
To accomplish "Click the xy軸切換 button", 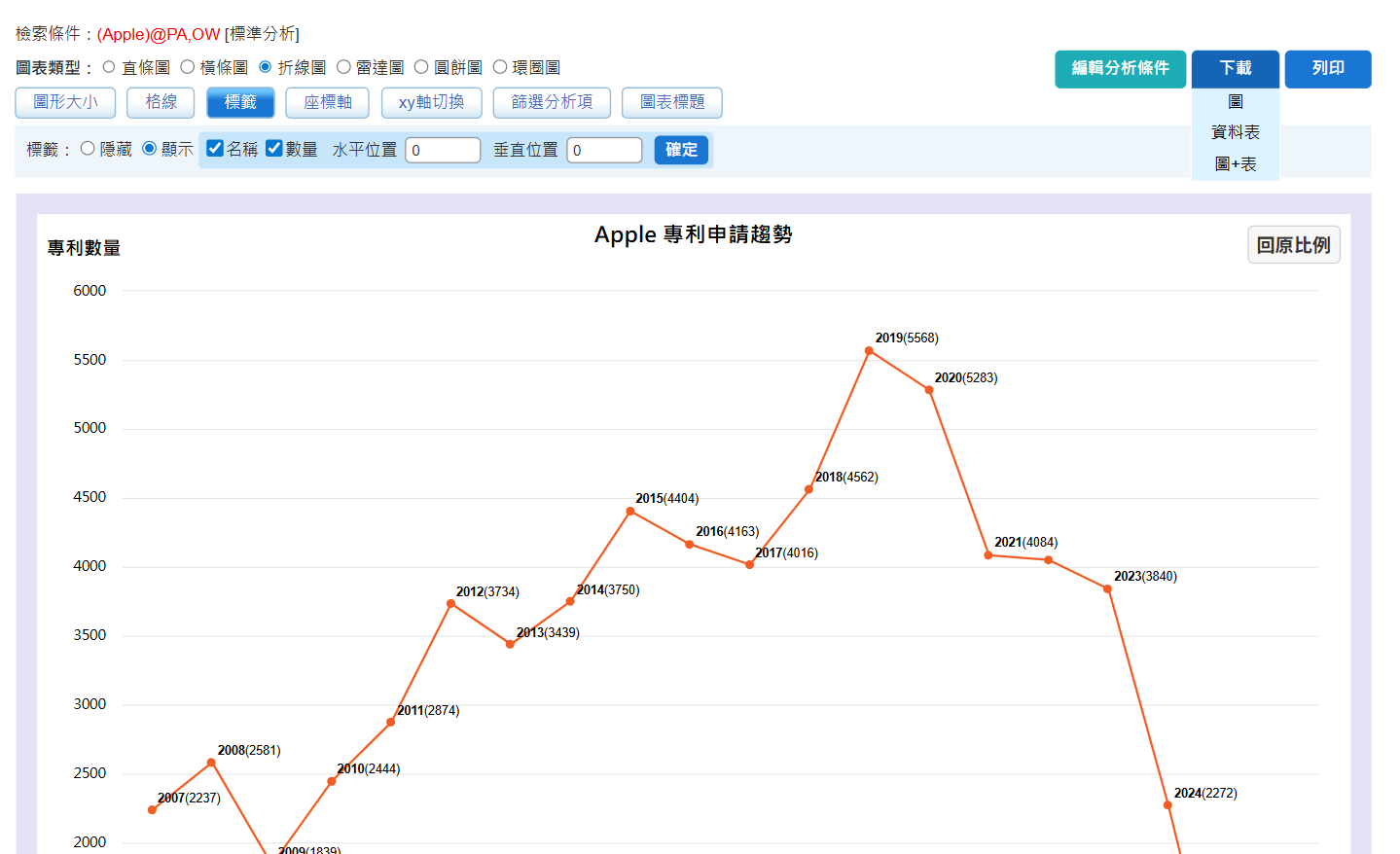I will pos(431,102).
